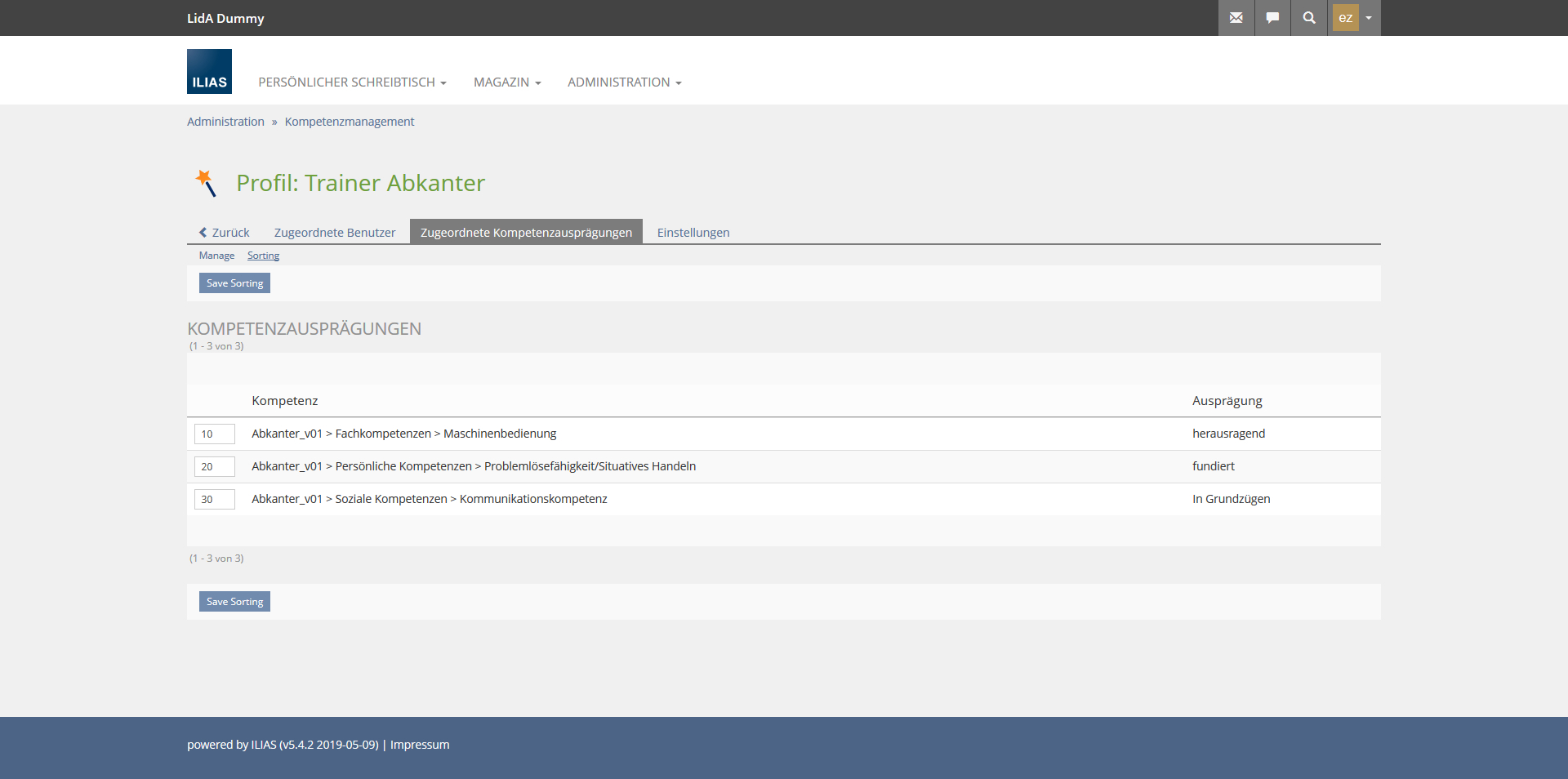Go back using the Zurück tab
Screen dimensions: 1568x779
click(x=225, y=233)
